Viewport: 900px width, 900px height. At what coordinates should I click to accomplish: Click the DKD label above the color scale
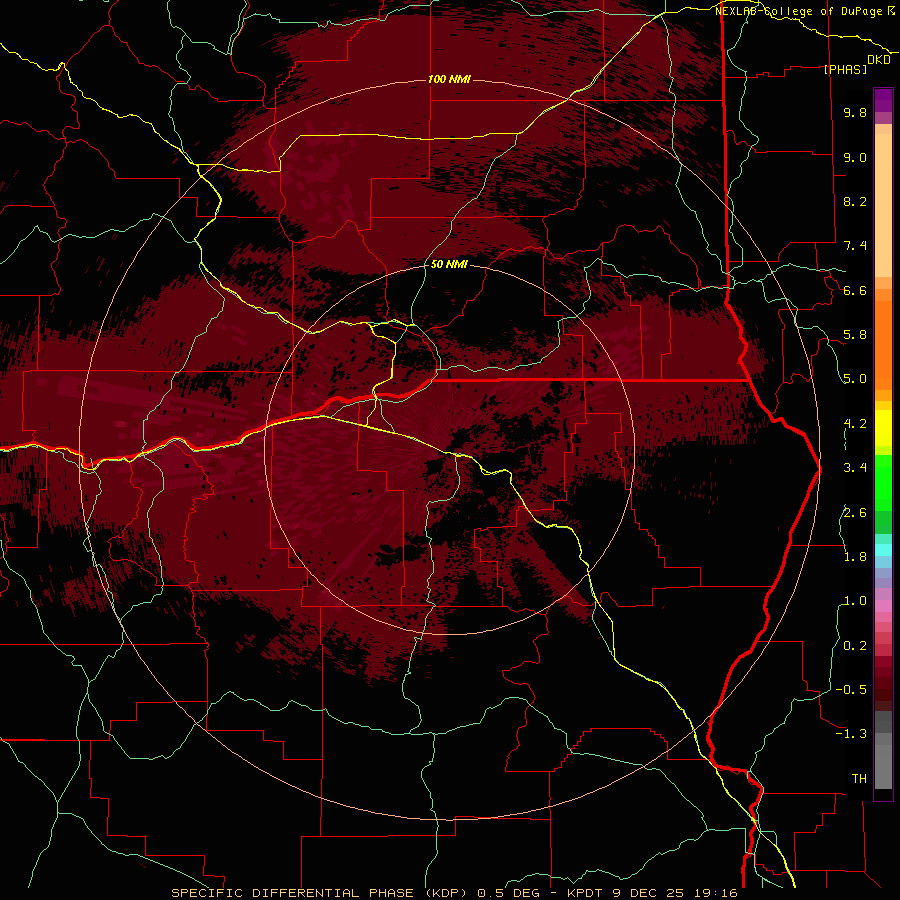tap(879, 60)
